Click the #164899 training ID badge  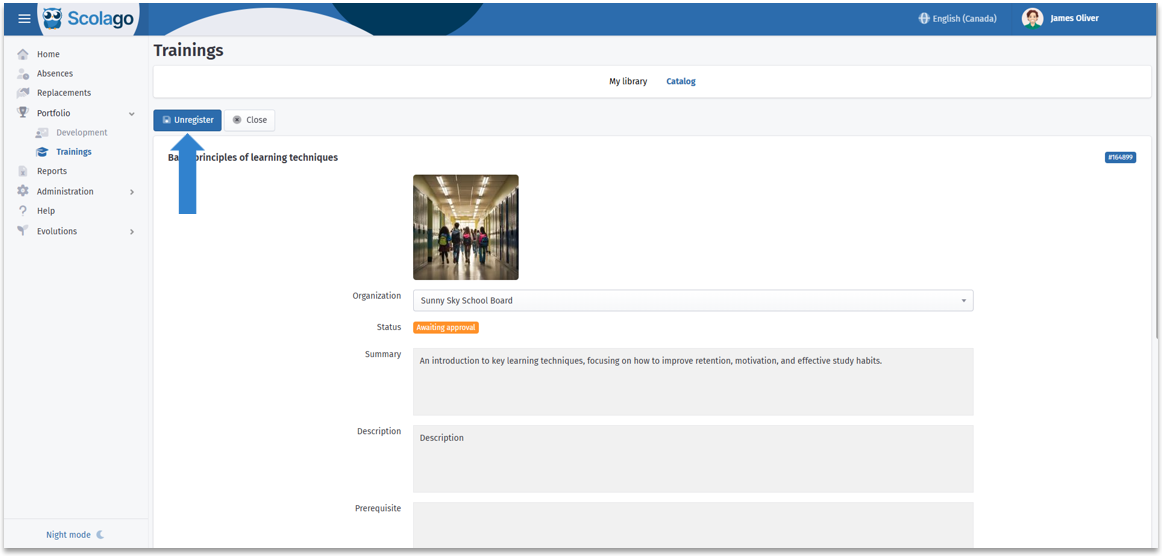pos(1120,157)
